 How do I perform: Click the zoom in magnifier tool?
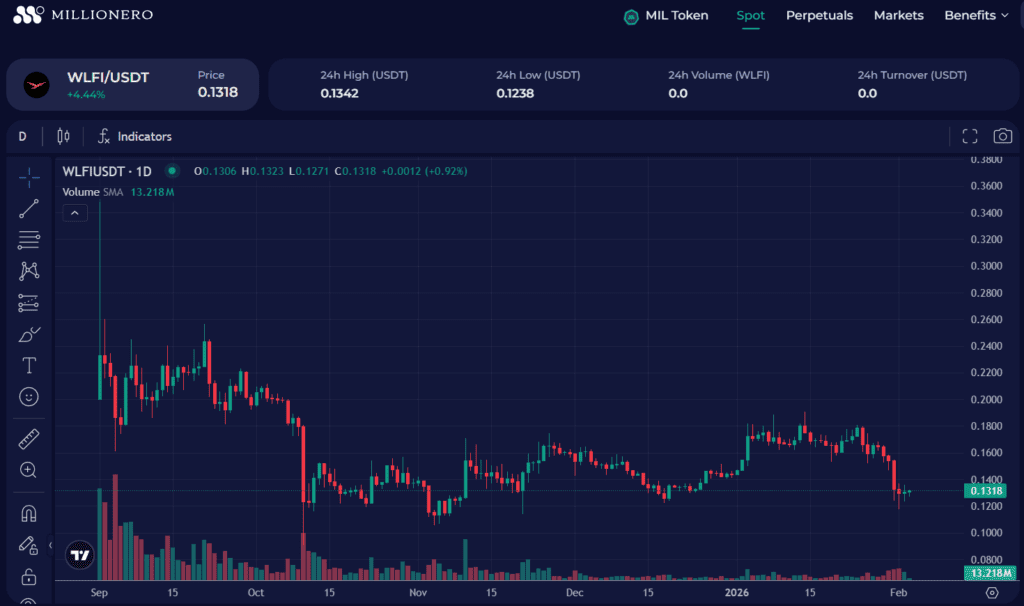point(29,470)
